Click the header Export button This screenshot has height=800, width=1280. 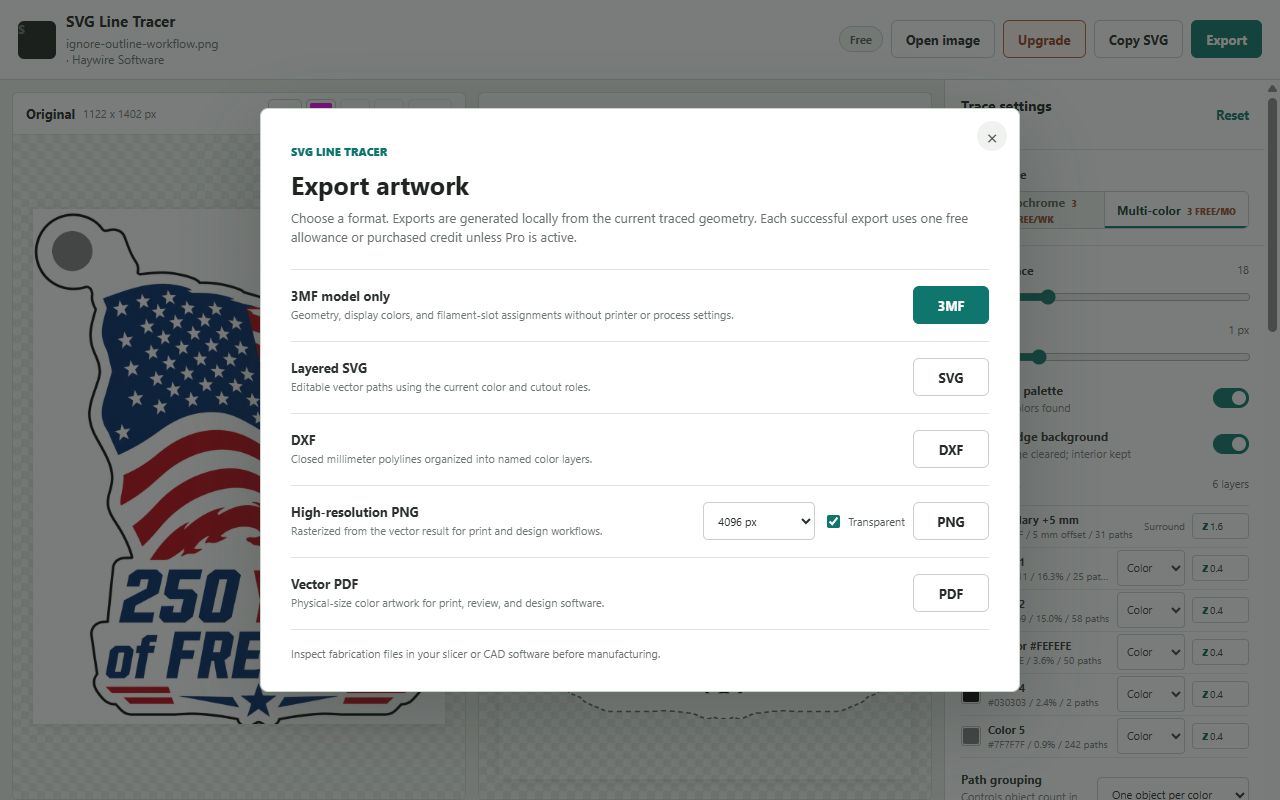pos(1226,40)
